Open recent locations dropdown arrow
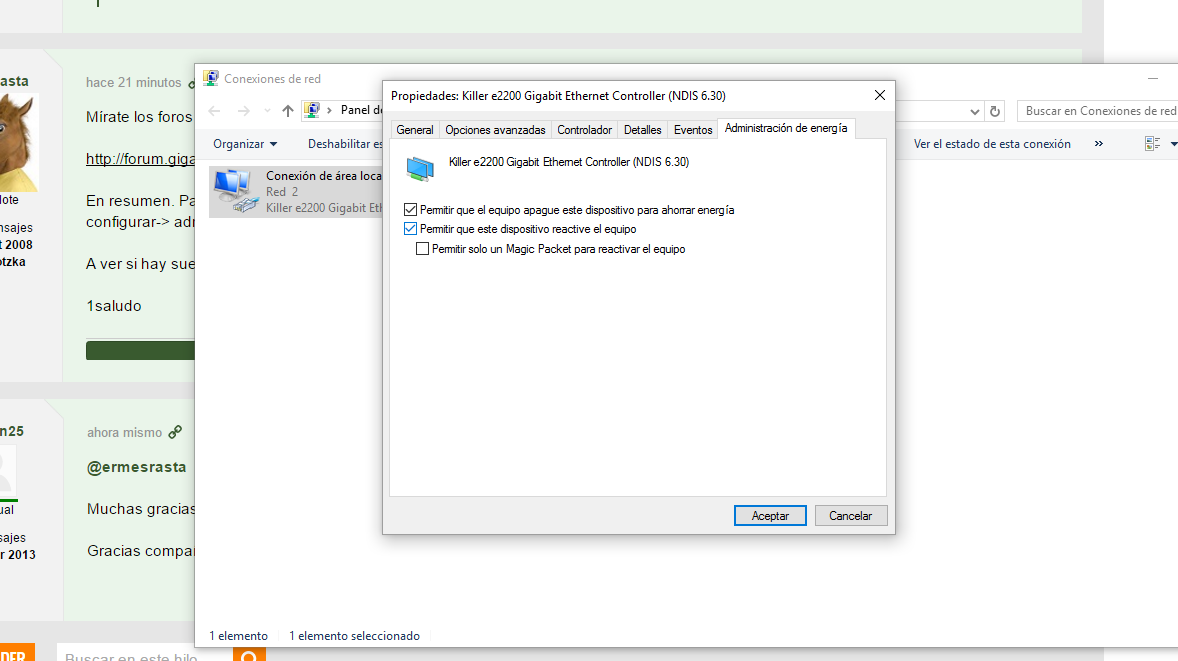Screen dimensions: 1178x661 click(267, 111)
